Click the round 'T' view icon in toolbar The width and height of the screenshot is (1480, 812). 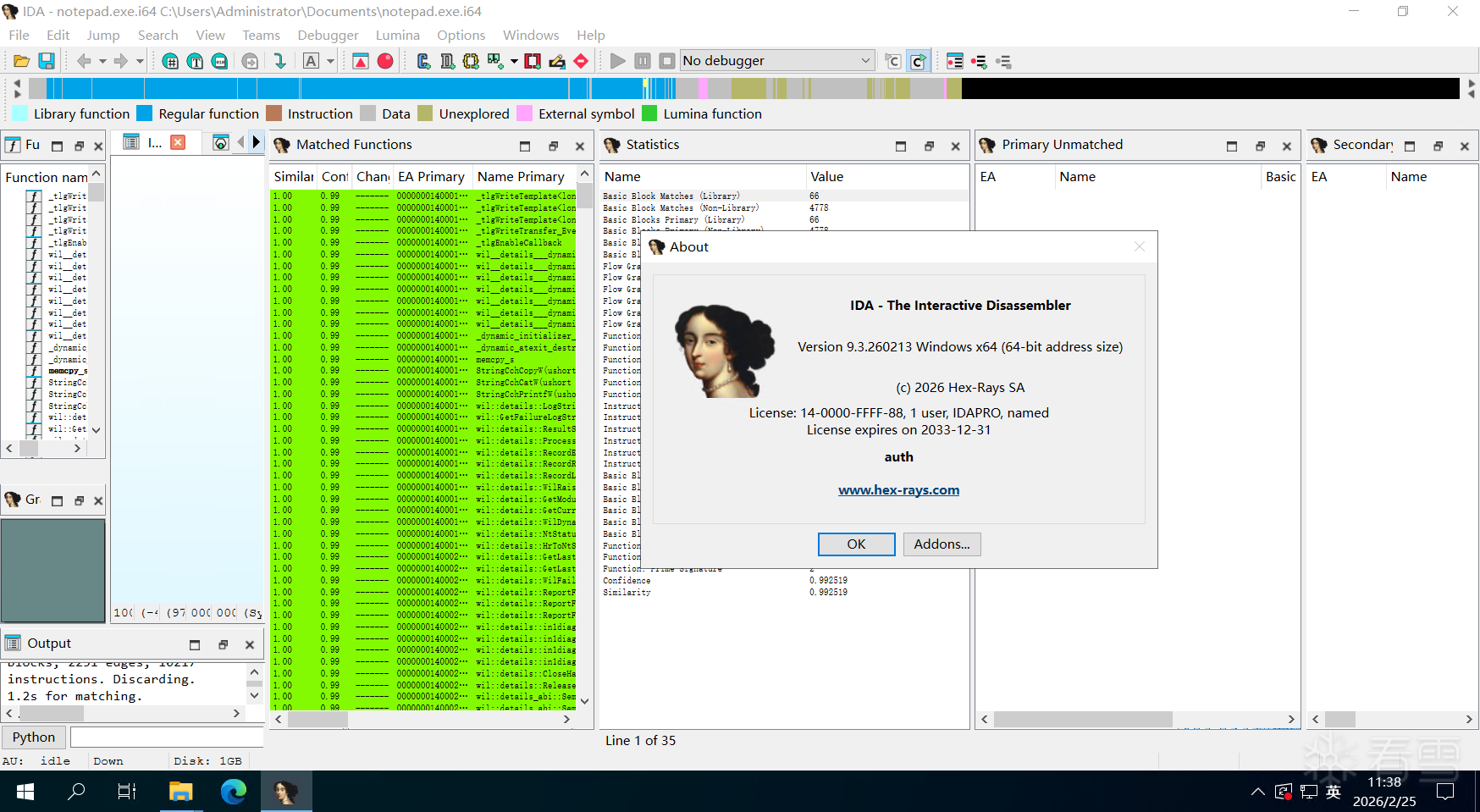pyautogui.click(x=195, y=61)
